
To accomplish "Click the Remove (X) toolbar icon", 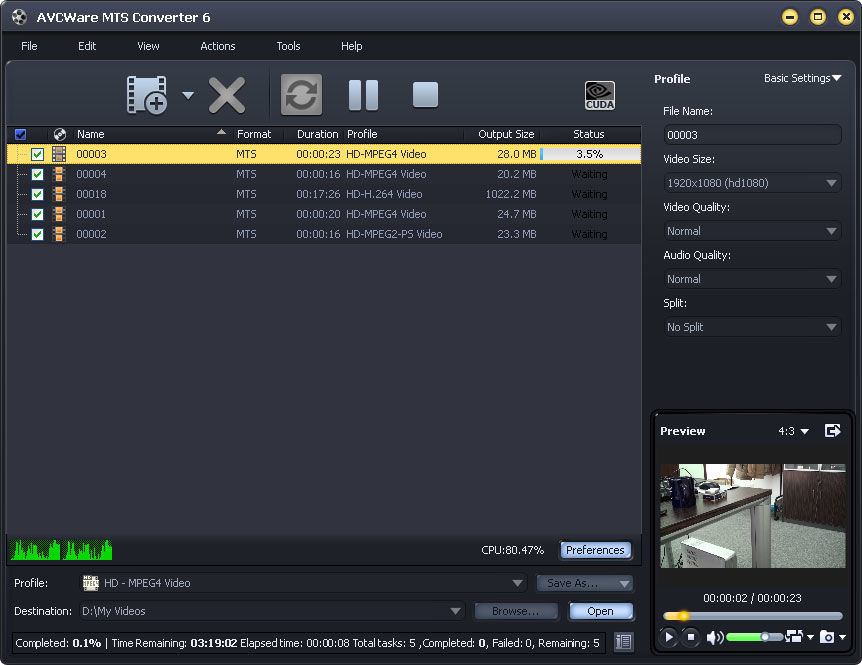I will [227, 95].
